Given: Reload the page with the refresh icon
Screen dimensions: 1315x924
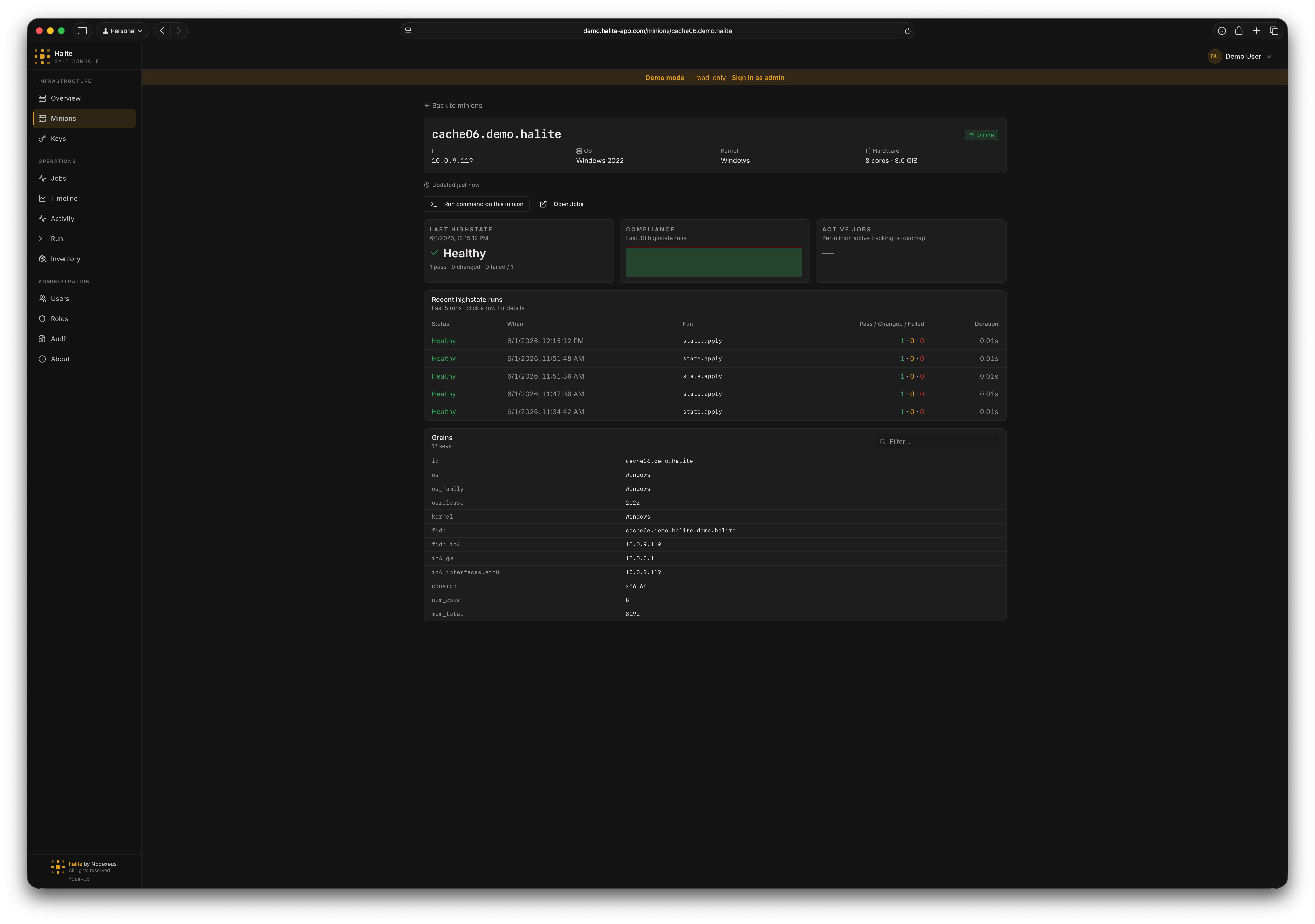Looking at the screenshot, I should click(907, 31).
